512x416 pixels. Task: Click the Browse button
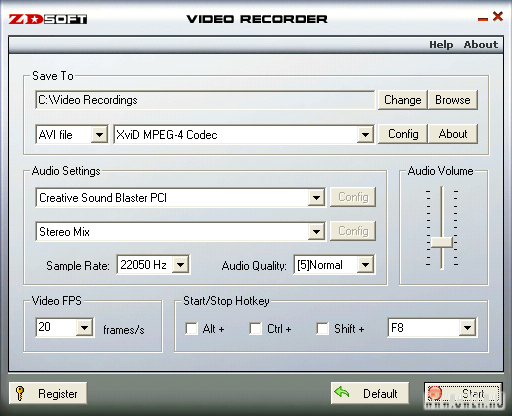click(453, 100)
